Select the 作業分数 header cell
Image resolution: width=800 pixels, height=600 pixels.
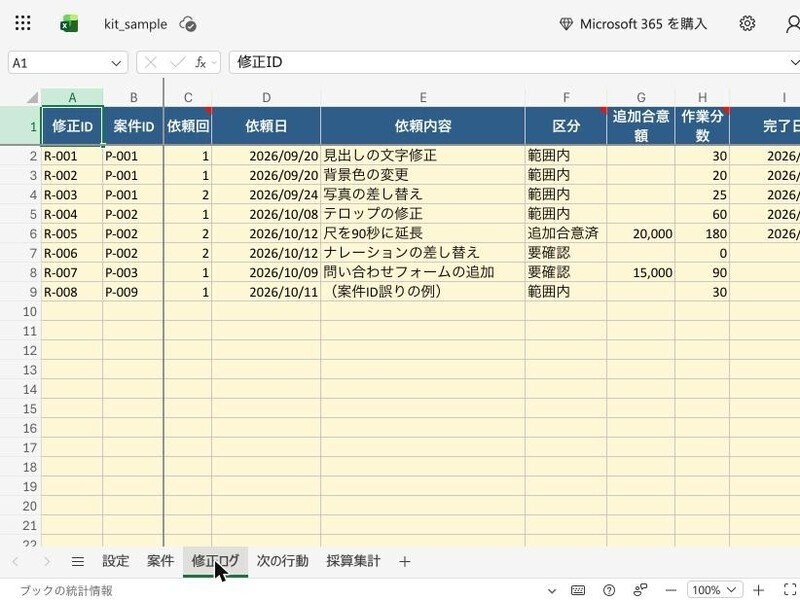pos(702,126)
